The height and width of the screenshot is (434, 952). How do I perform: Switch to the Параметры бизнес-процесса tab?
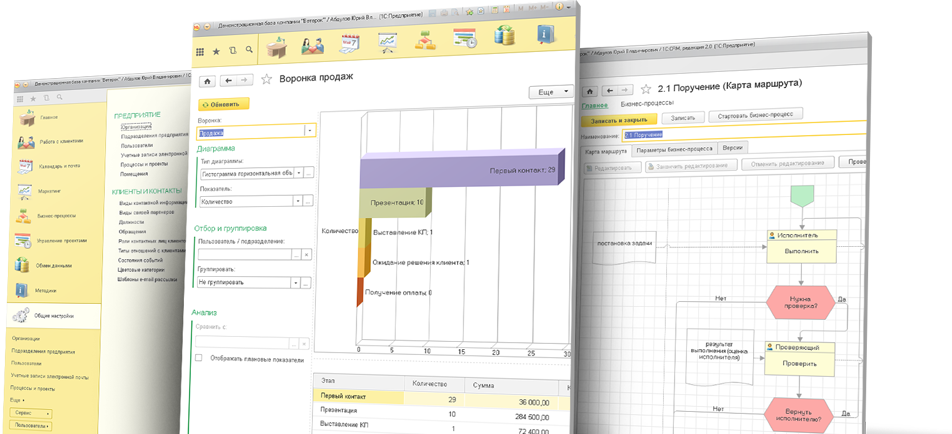tap(674, 150)
